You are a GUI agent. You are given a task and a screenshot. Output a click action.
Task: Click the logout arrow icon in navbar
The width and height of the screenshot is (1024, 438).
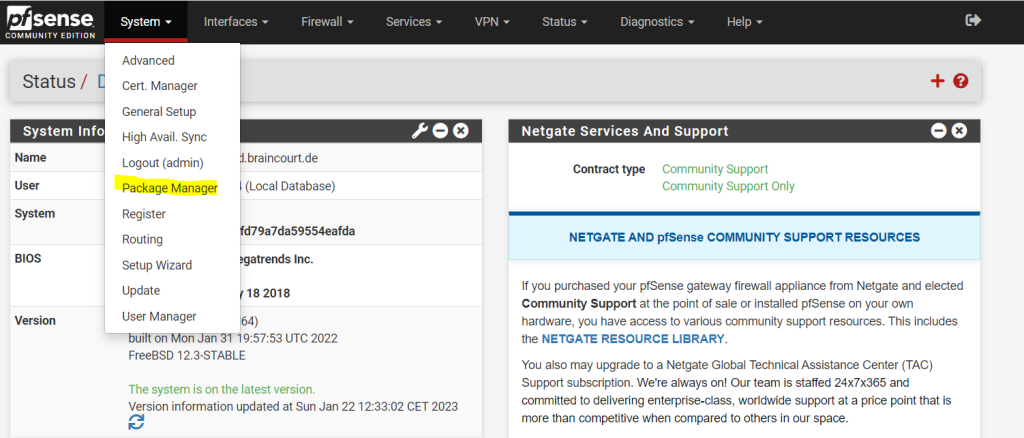tap(973, 21)
